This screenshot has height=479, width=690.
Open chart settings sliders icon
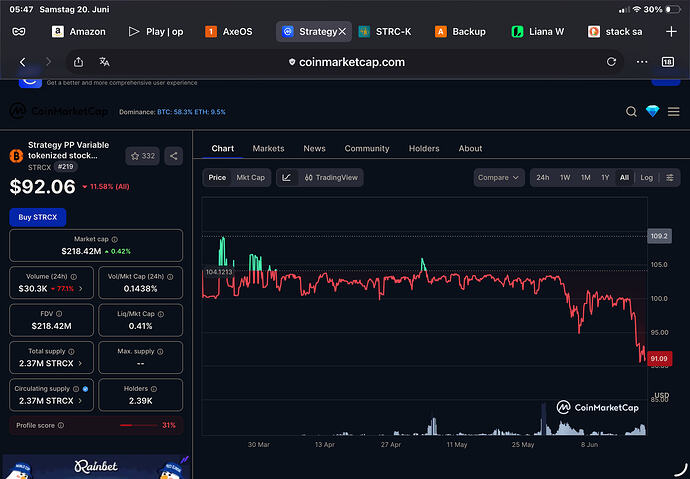(669, 178)
